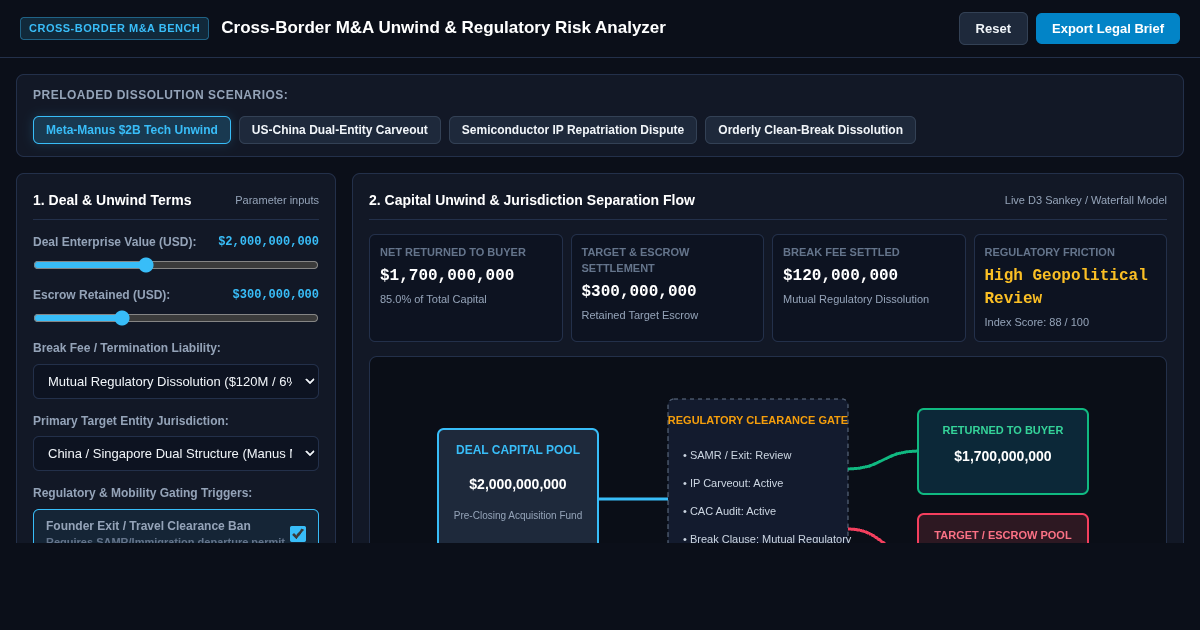Click the Returned to Buyer flow node
The width and height of the screenshot is (1200, 630).
[1003, 451]
